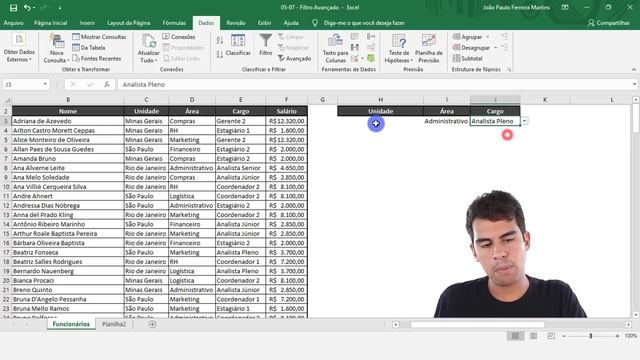Select cell 'Adriana de Azevedo'
640x360 pixels.
pos(68,121)
